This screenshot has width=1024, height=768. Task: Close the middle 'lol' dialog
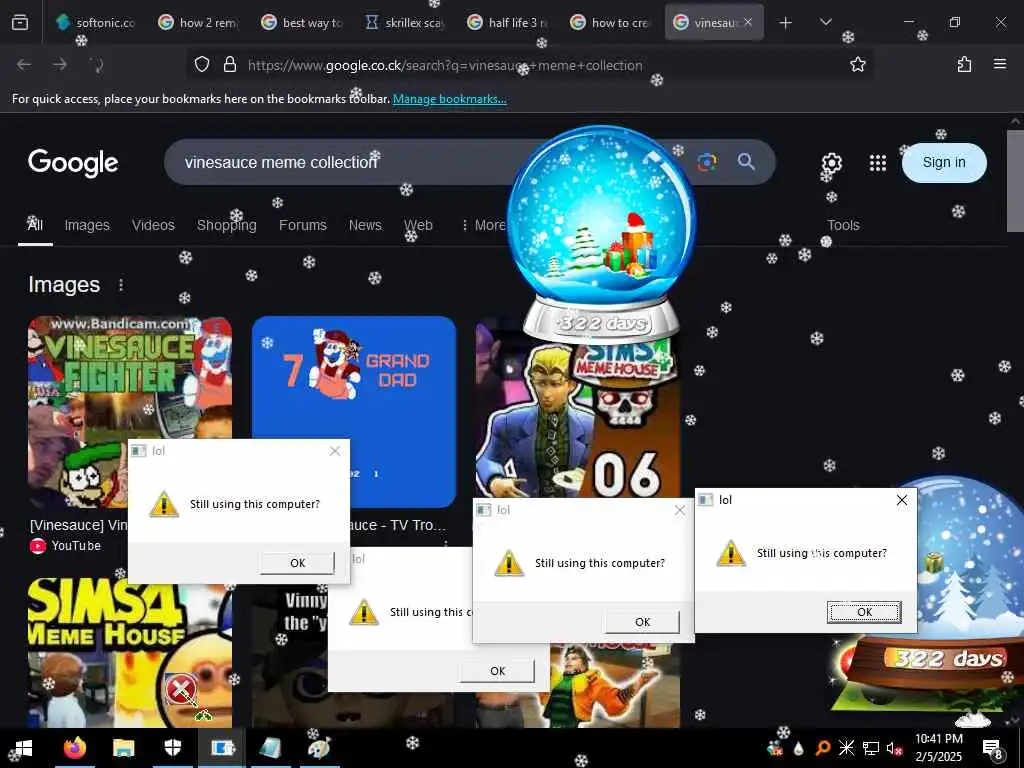point(680,510)
